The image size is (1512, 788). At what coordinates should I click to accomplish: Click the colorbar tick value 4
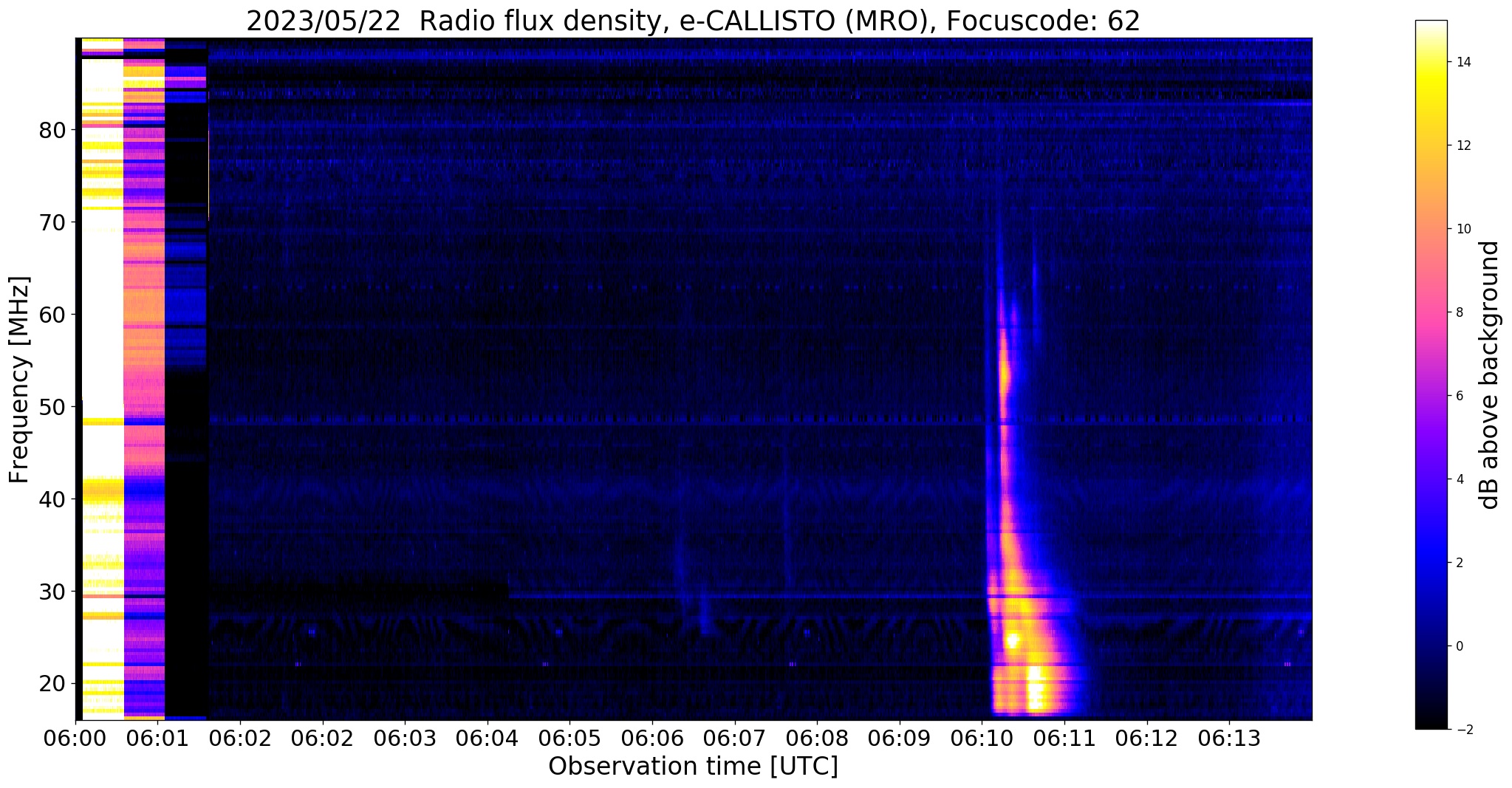click(1459, 479)
